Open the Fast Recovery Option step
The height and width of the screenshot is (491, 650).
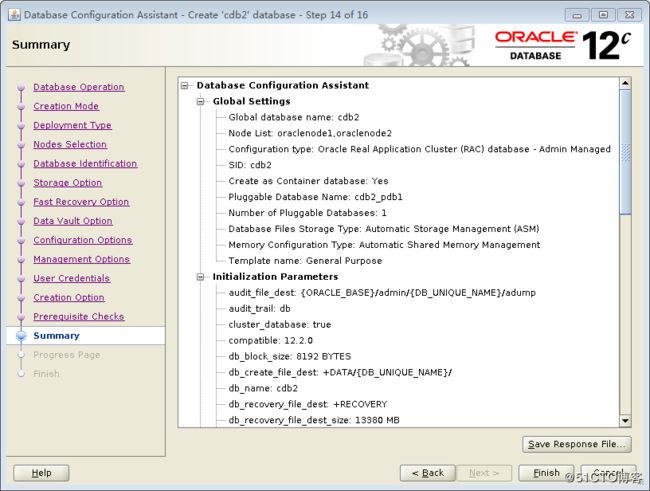(81, 202)
